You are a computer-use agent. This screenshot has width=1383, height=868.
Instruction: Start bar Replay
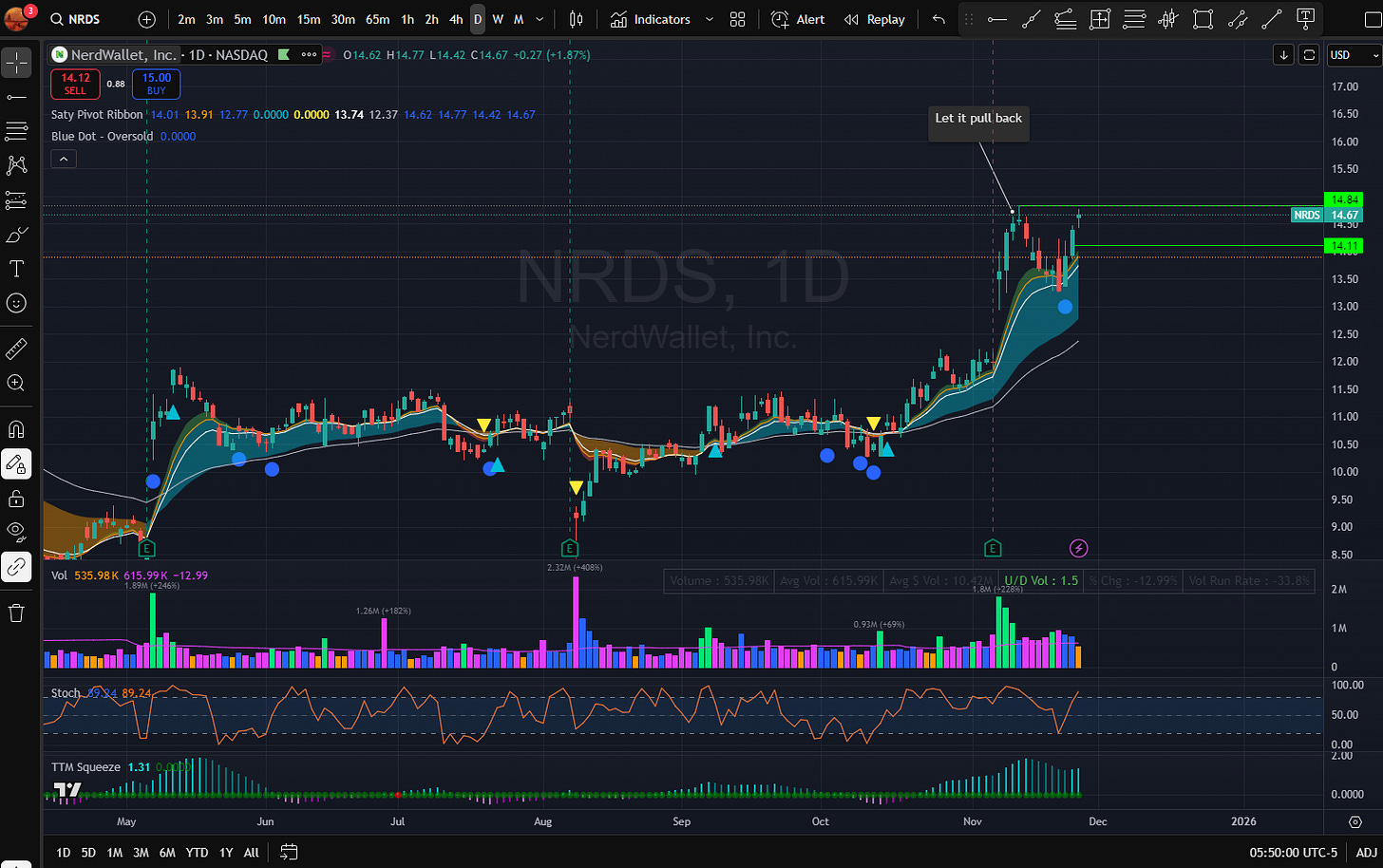[x=874, y=19]
